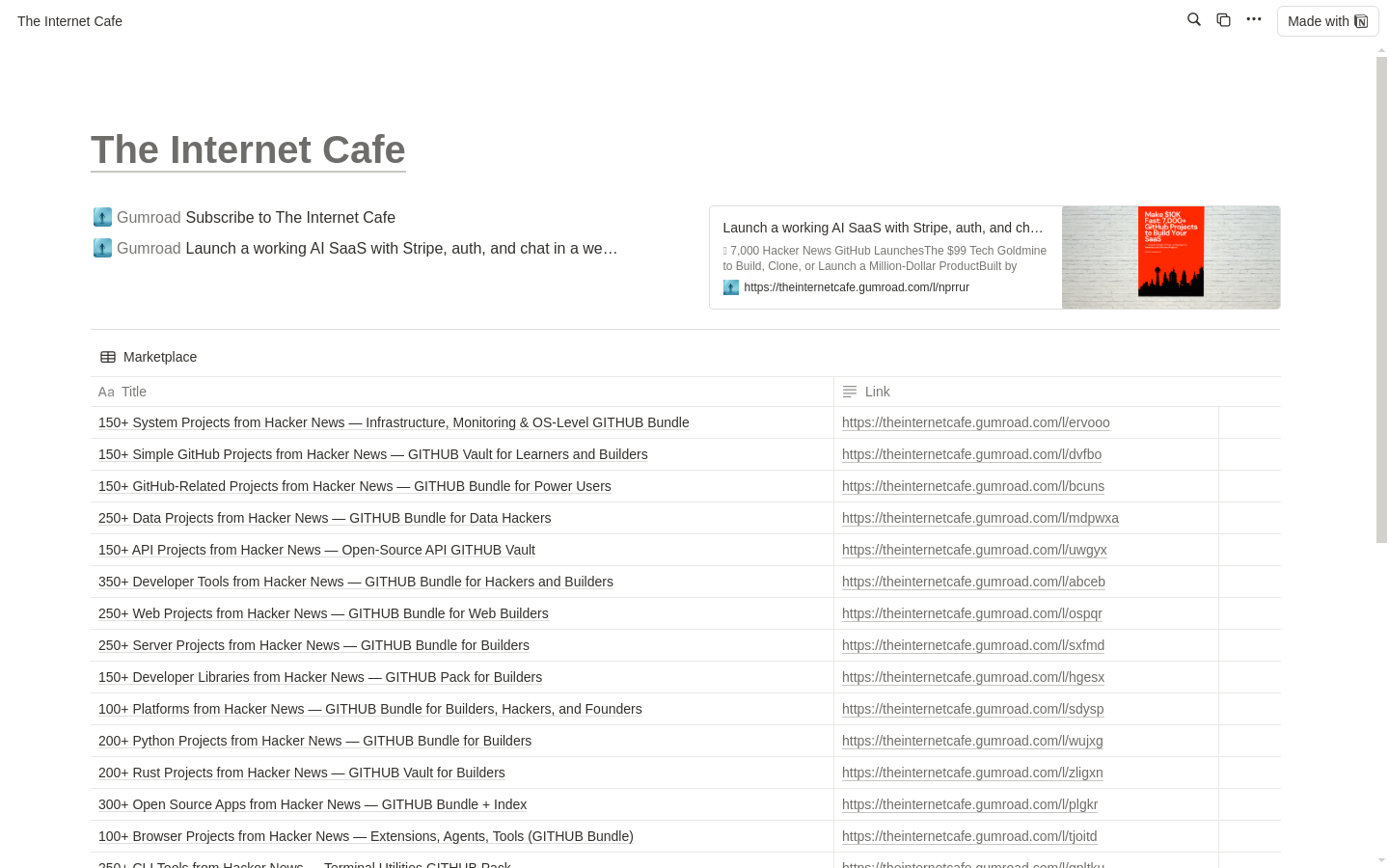Click the Gumroad icon beside Launch AI SaaS link
The image size is (1389, 868).
(102, 248)
